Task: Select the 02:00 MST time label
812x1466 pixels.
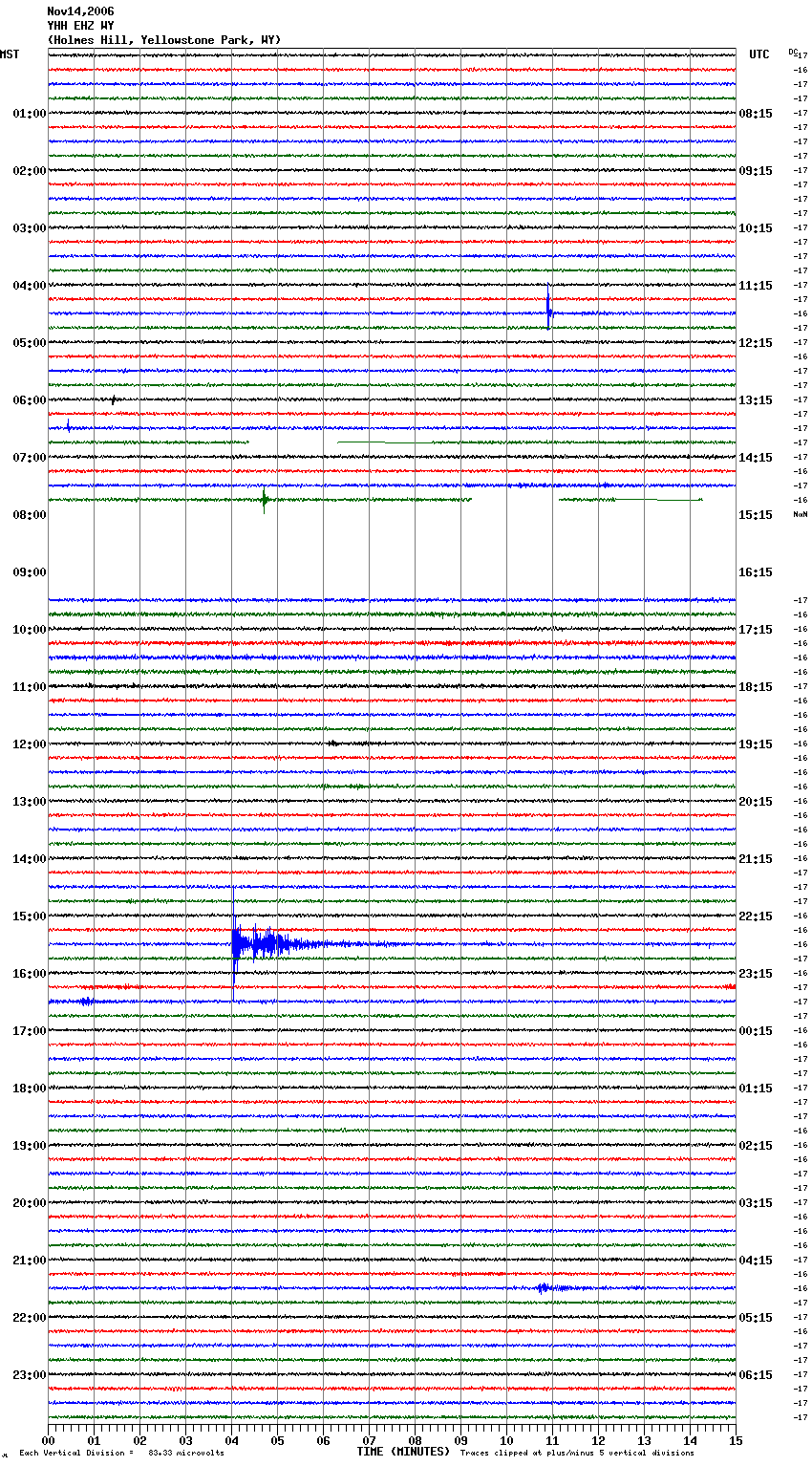Action: coord(30,171)
